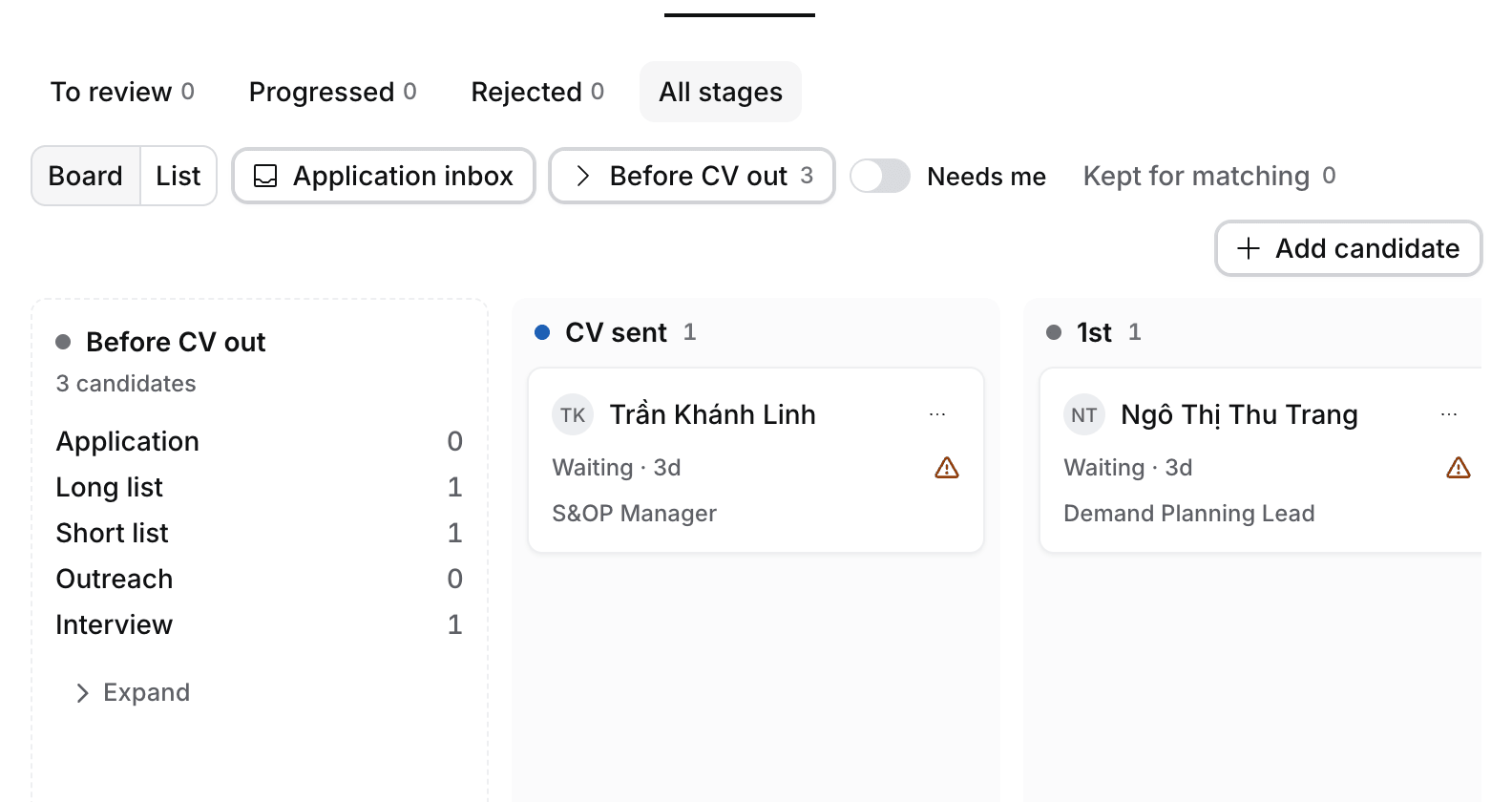Open the Rejected tab
The image size is (1512, 802).
click(x=537, y=92)
